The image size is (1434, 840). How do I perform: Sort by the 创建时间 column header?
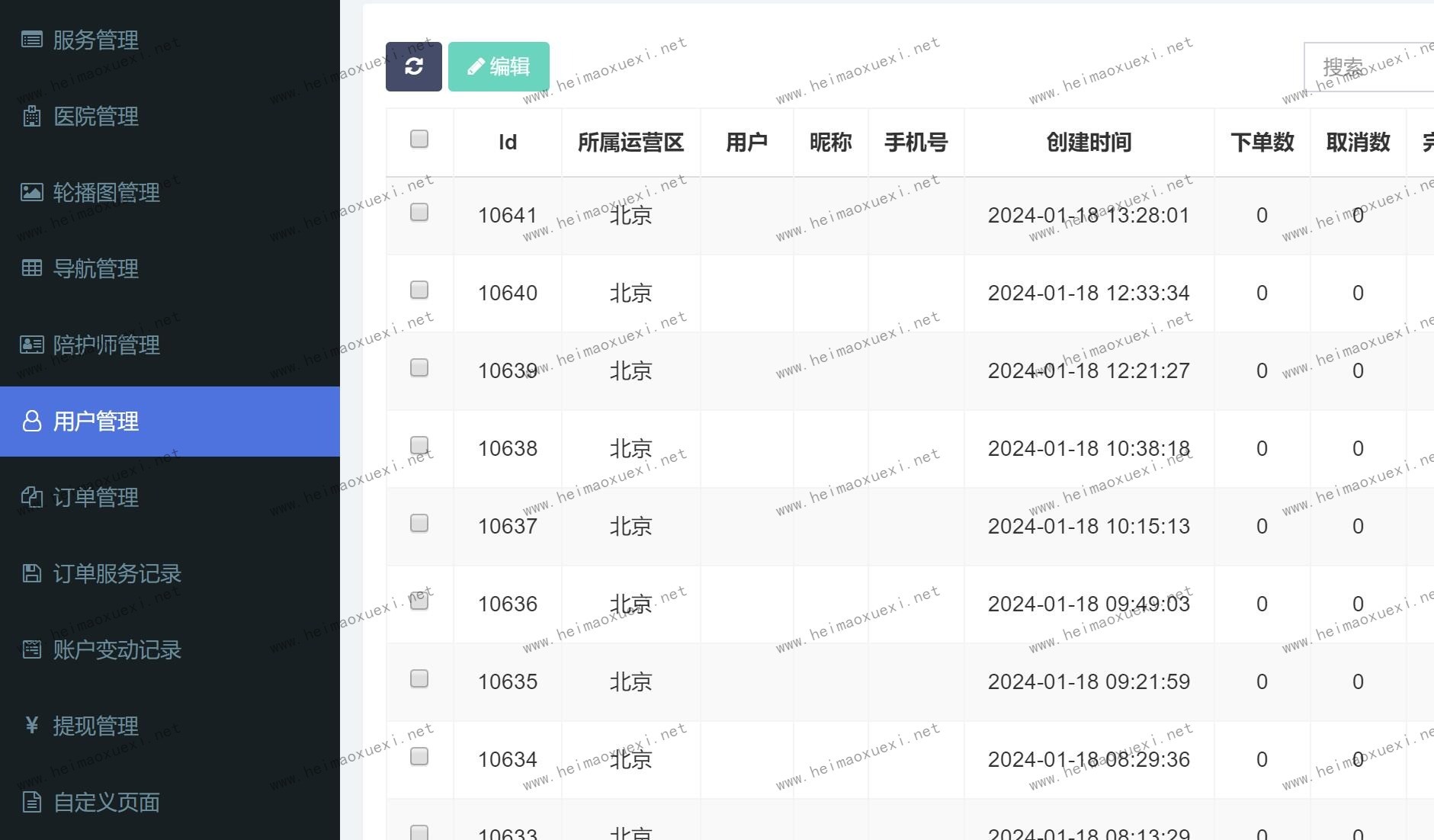pyautogui.click(x=1088, y=143)
